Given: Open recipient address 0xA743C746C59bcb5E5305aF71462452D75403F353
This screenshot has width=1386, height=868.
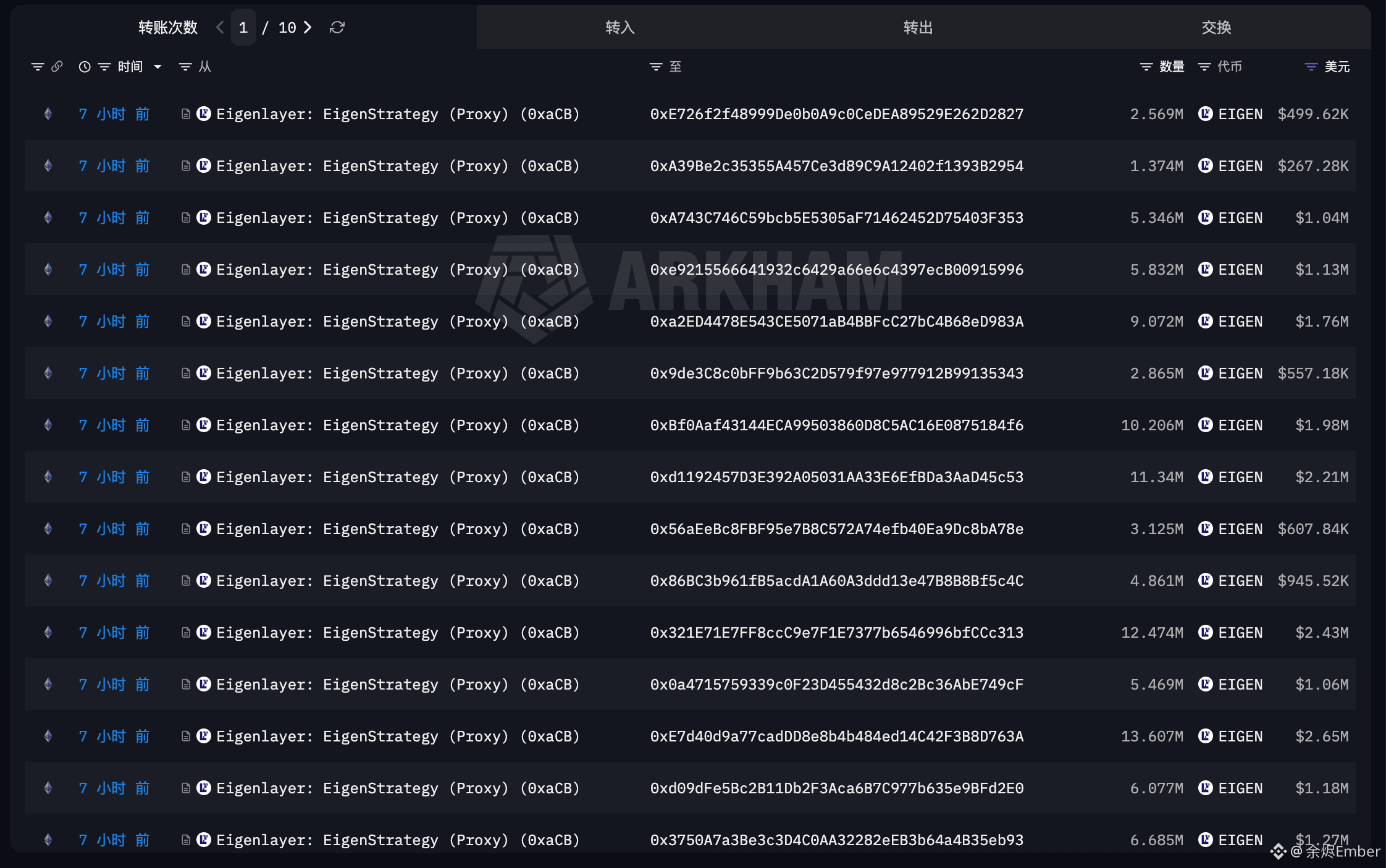Looking at the screenshot, I should (837, 218).
